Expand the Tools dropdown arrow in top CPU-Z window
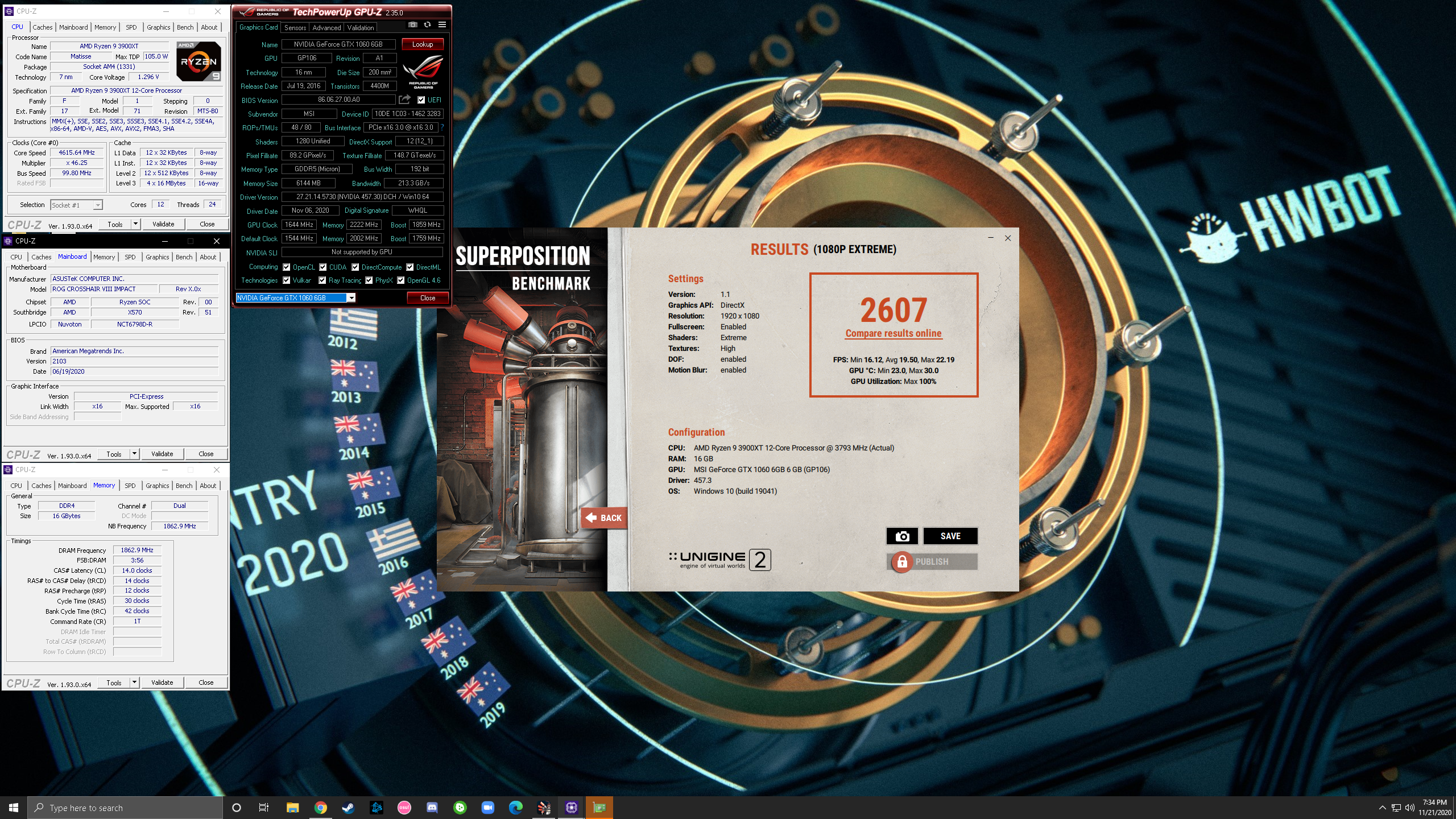The image size is (1456, 819). click(x=135, y=224)
